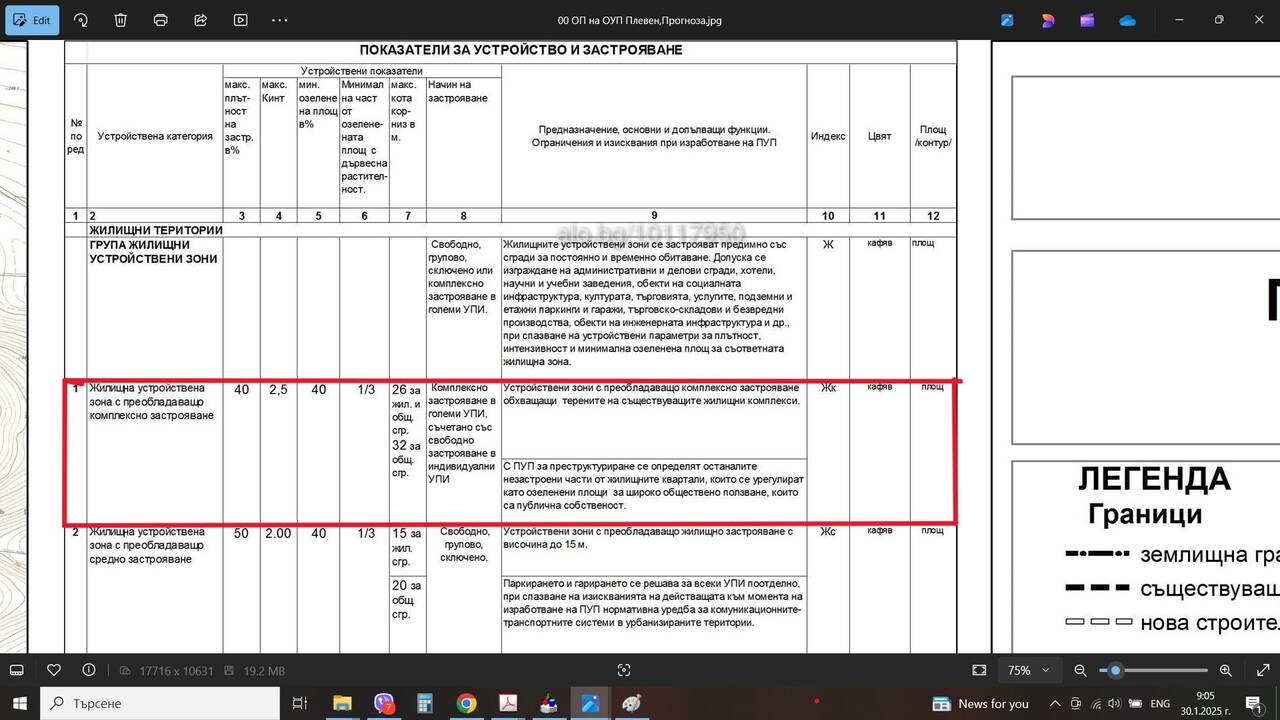Open Adobe Acrobat Reader from the taskbar
This screenshot has width=1280, height=720.
click(x=508, y=703)
